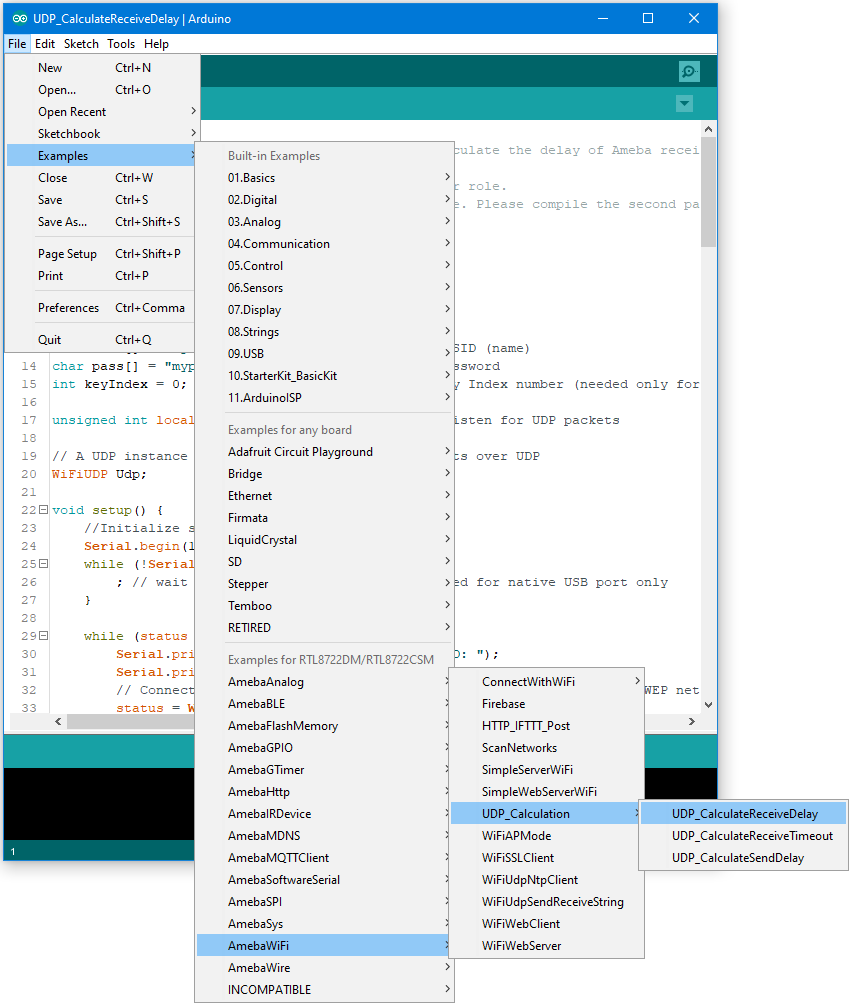
Task: Expand 11.ArduinoISP examples
Action: coord(325,398)
